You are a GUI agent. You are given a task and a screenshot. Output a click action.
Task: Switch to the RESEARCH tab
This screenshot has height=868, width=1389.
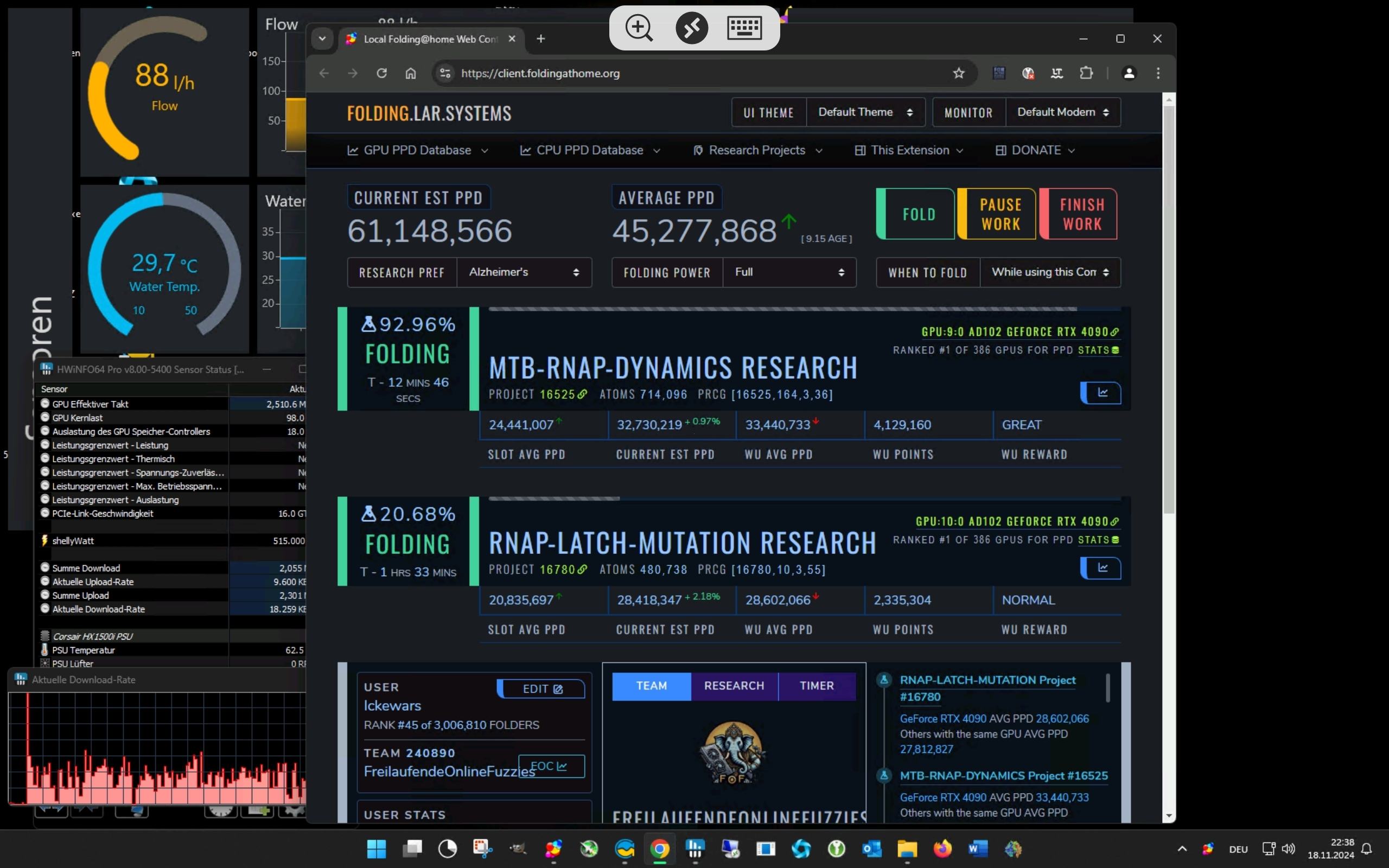pos(734,686)
